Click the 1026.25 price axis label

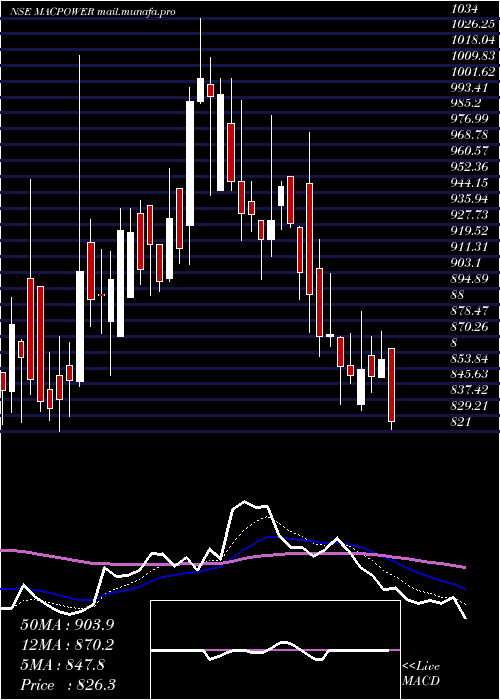(473, 24)
